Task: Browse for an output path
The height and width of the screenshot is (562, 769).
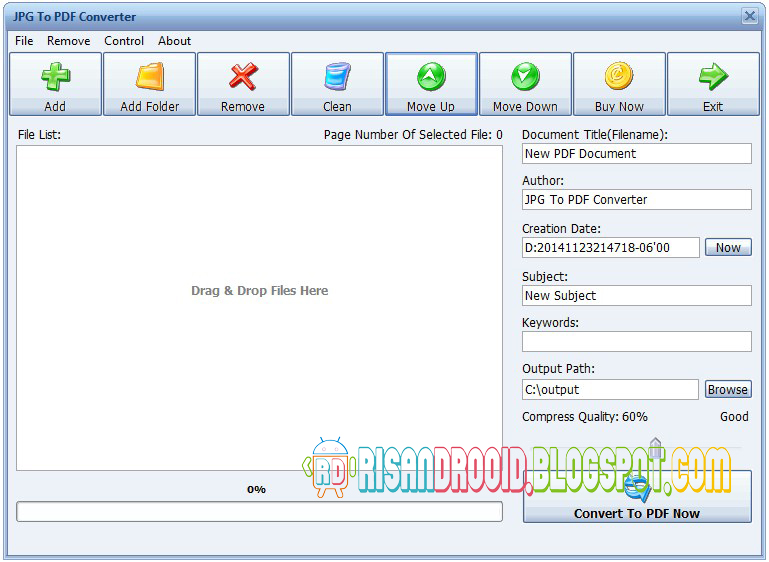Action: [728, 389]
